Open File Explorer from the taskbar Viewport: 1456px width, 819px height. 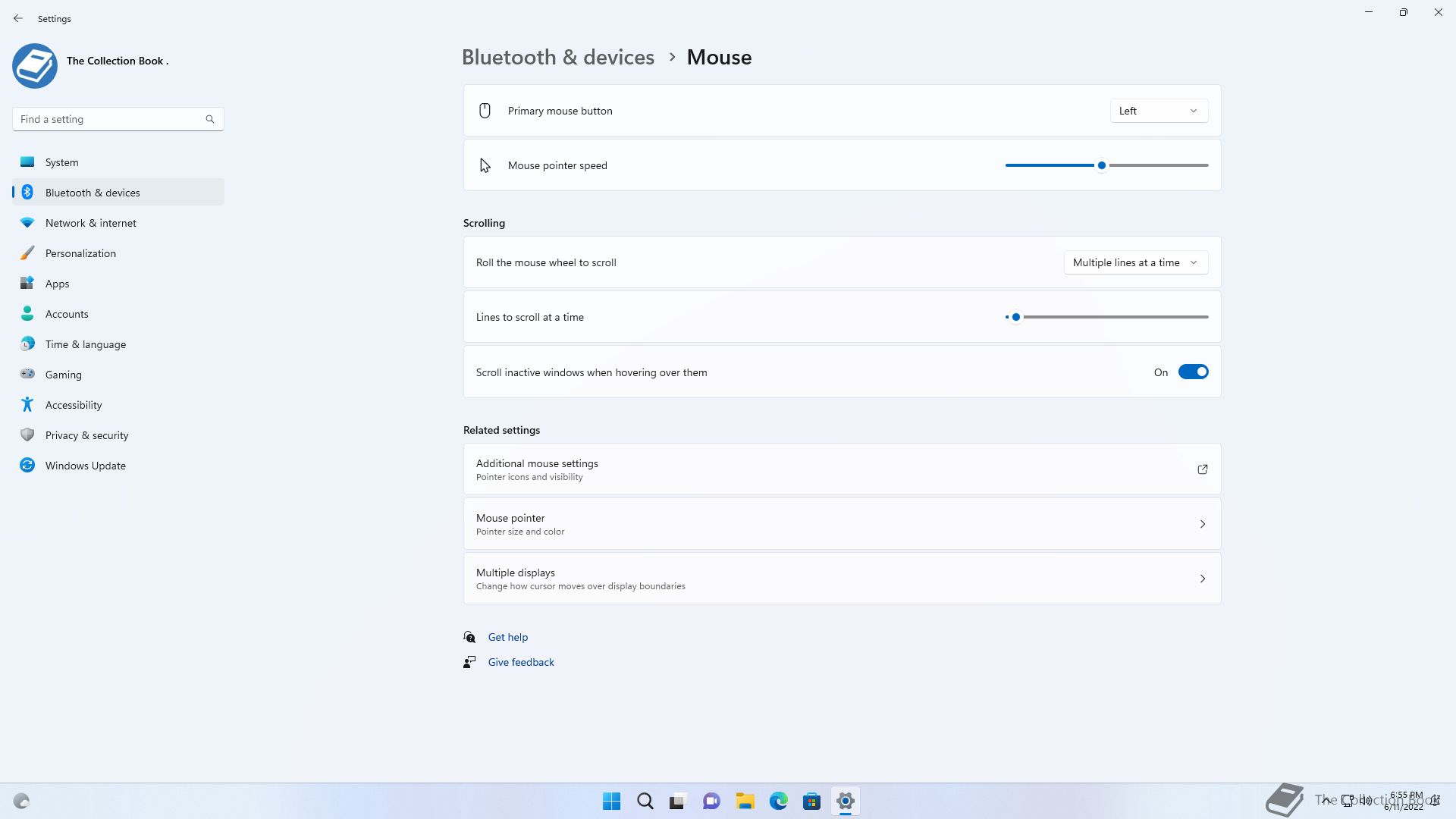click(x=745, y=801)
